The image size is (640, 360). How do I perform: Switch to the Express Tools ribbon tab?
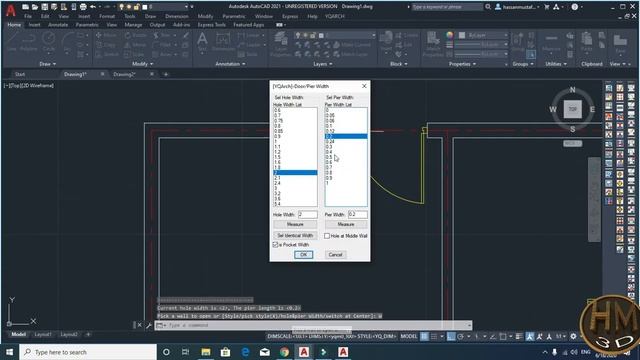coord(211,25)
